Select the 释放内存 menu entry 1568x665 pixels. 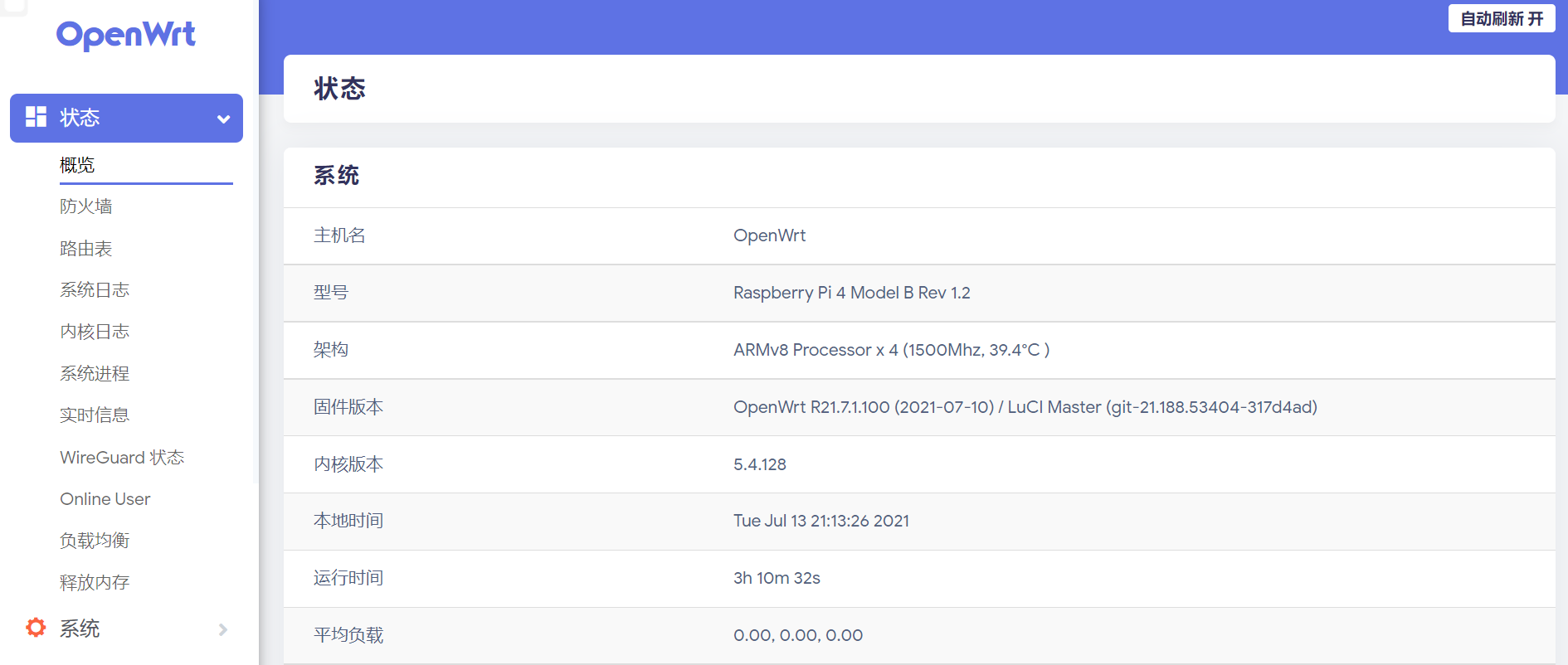point(95,583)
